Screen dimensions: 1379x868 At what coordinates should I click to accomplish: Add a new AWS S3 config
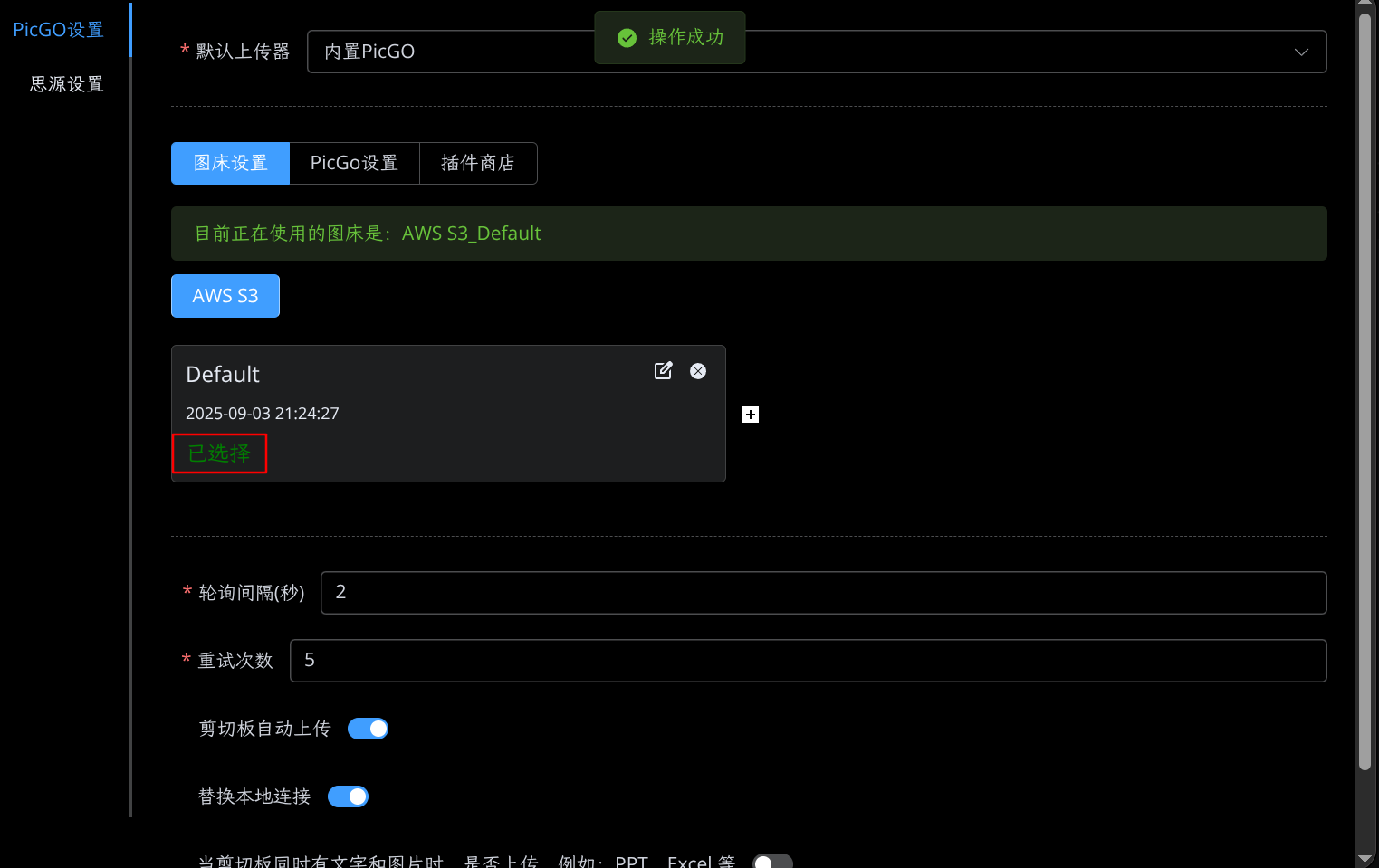pyautogui.click(x=751, y=415)
